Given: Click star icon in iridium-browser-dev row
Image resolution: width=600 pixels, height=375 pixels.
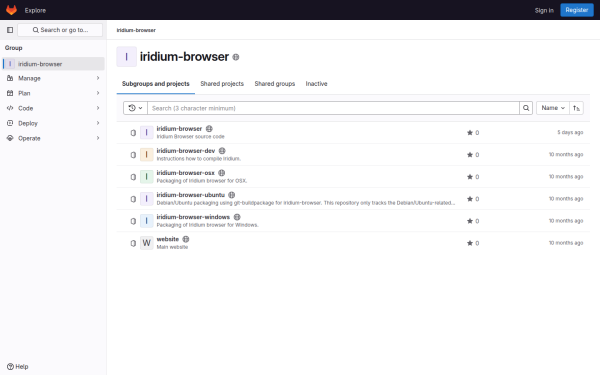Looking at the screenshot, I should [470, 155].
